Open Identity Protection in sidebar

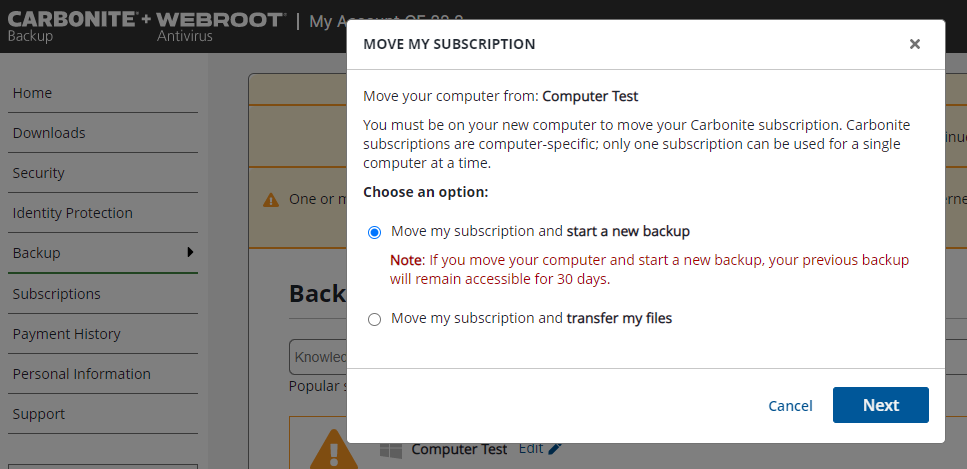pos(72,213)
